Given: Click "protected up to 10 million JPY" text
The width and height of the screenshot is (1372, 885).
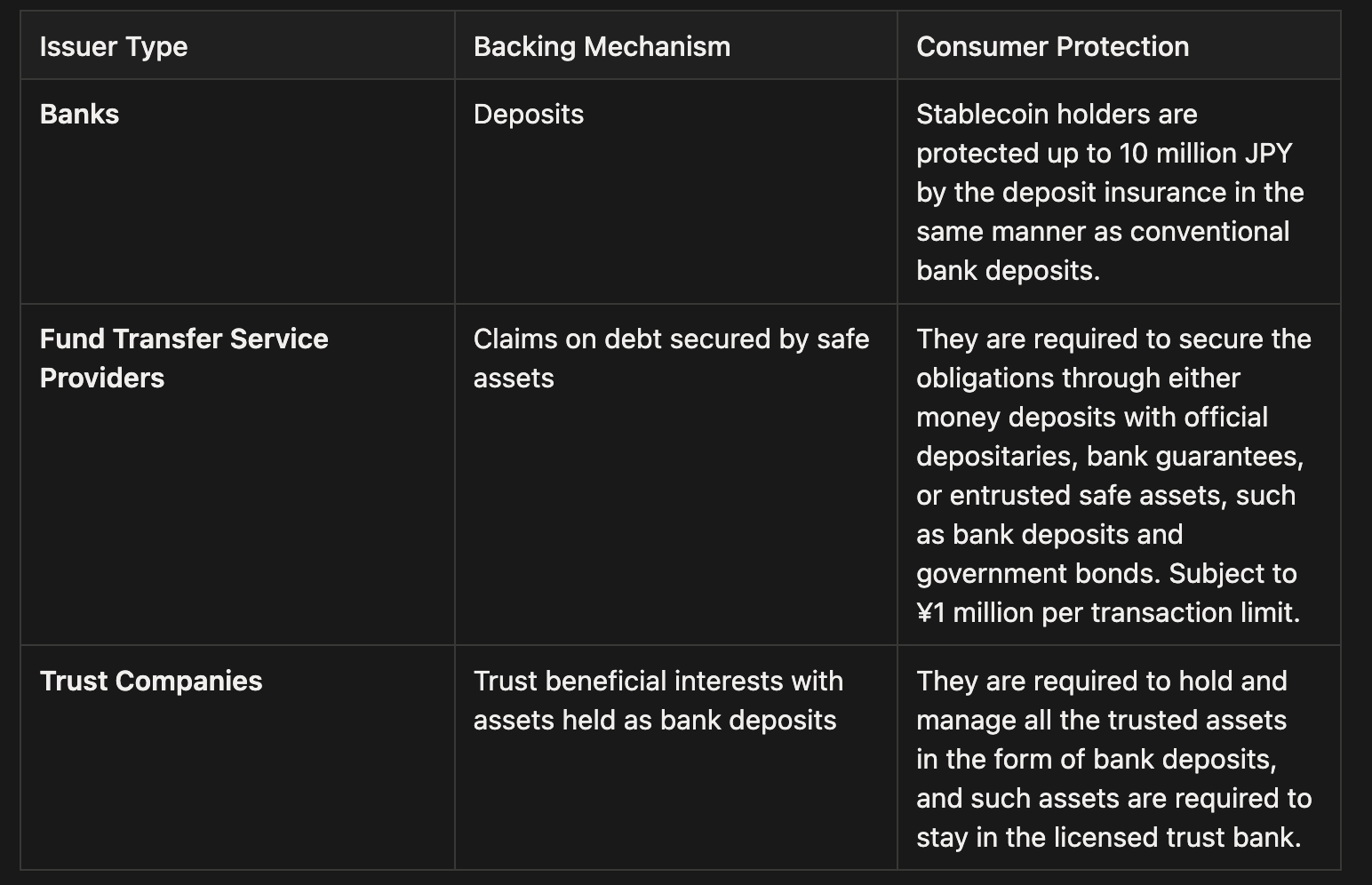Looking at the screenshot, I should click(x=1104, y=153).
